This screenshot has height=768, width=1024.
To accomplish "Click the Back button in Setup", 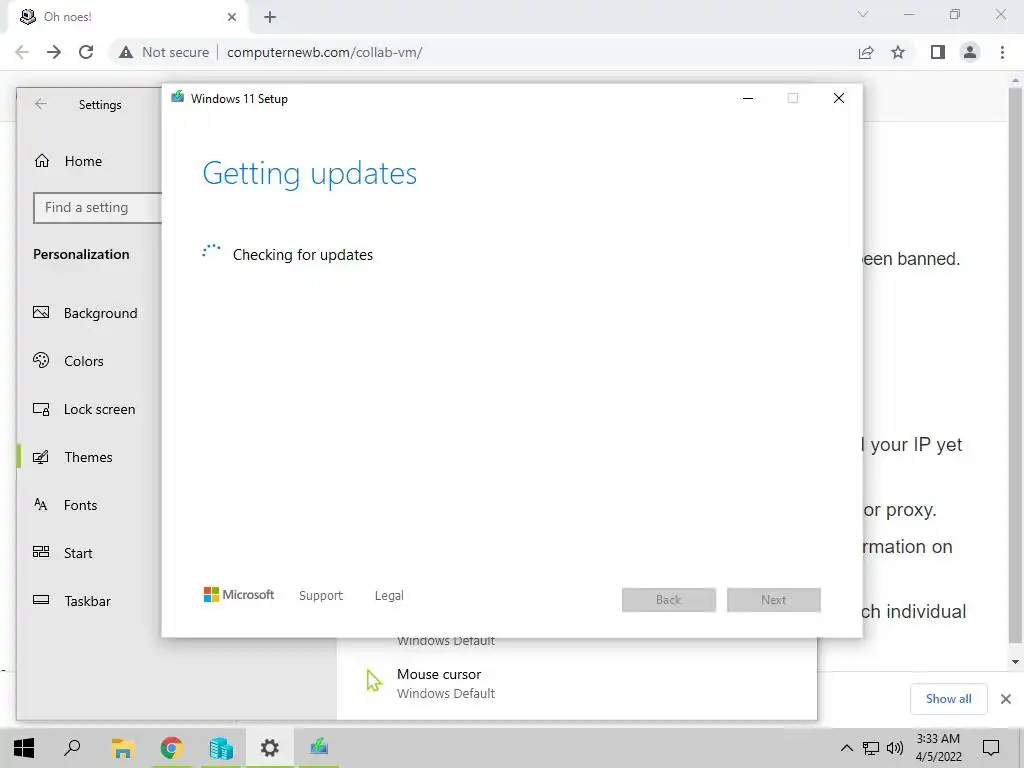I will [669, 600].
